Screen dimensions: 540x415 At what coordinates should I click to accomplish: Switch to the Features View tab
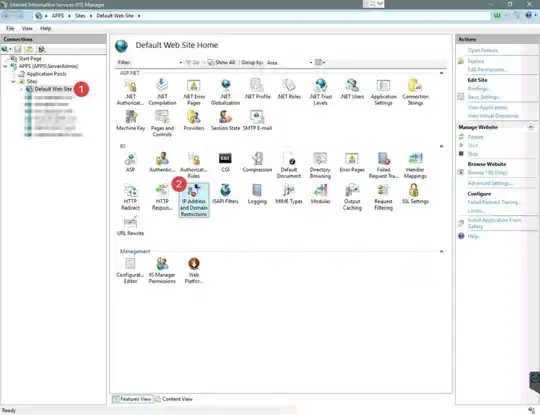pyautogui.click(x=132, y=399)
